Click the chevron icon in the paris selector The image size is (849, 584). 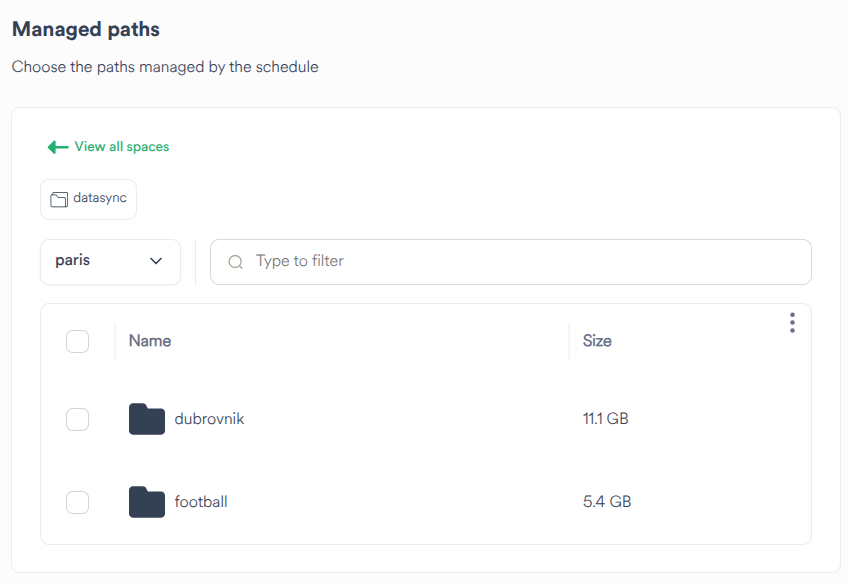click(x=156, y=261)
